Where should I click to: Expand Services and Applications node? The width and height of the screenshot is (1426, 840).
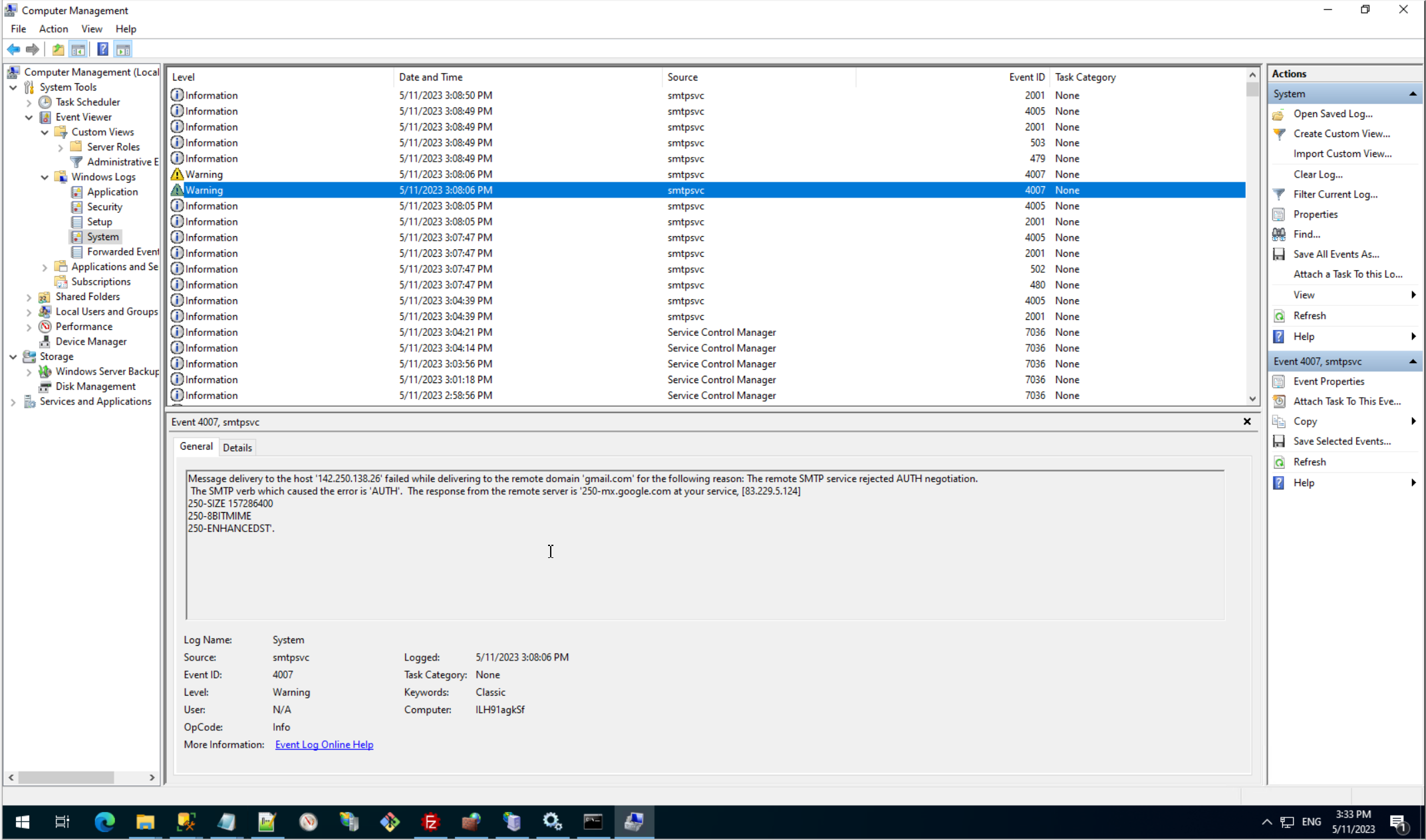(13, 402)
